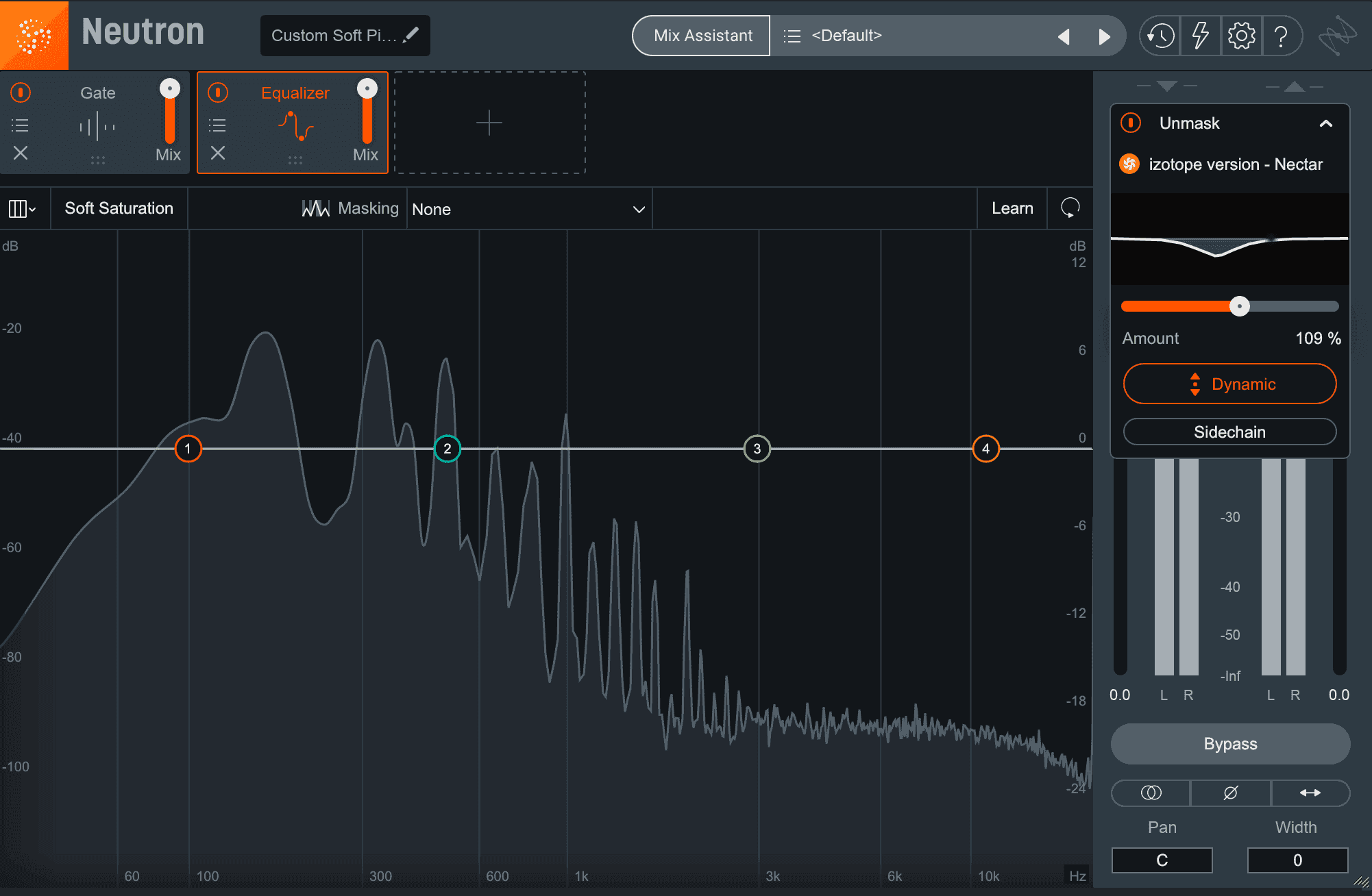The width and height of the screenshot is (1372, 896).
Task: Click the Learn button
Action: pos(1012,208)
